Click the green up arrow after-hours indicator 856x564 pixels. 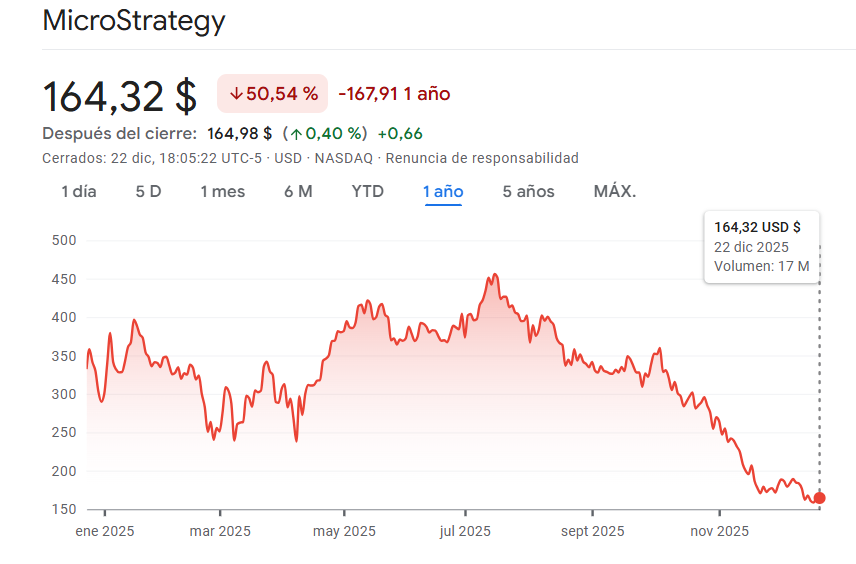pyautogui.click(x=296, y=133)
